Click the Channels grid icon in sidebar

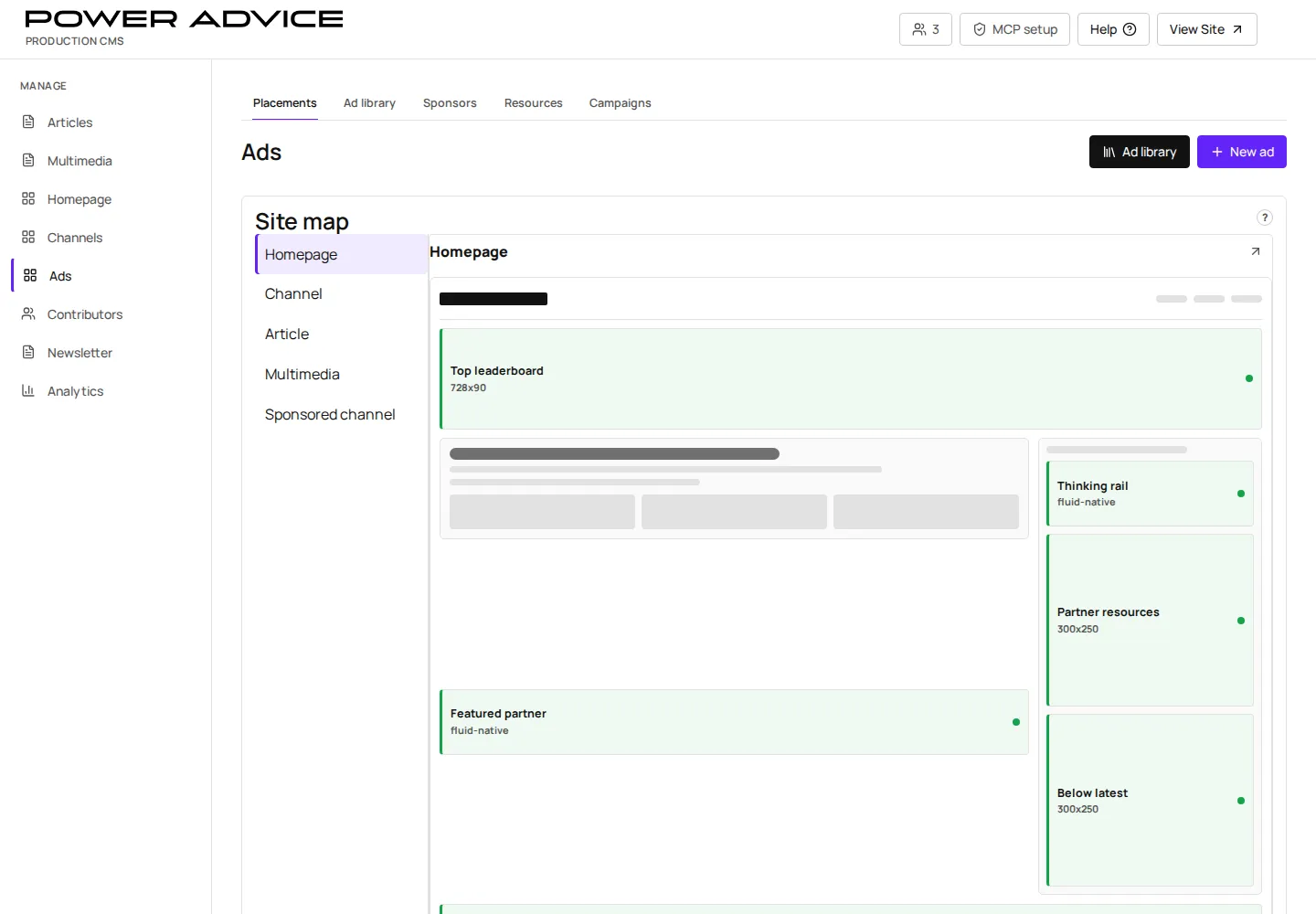[x=28, y=237]
